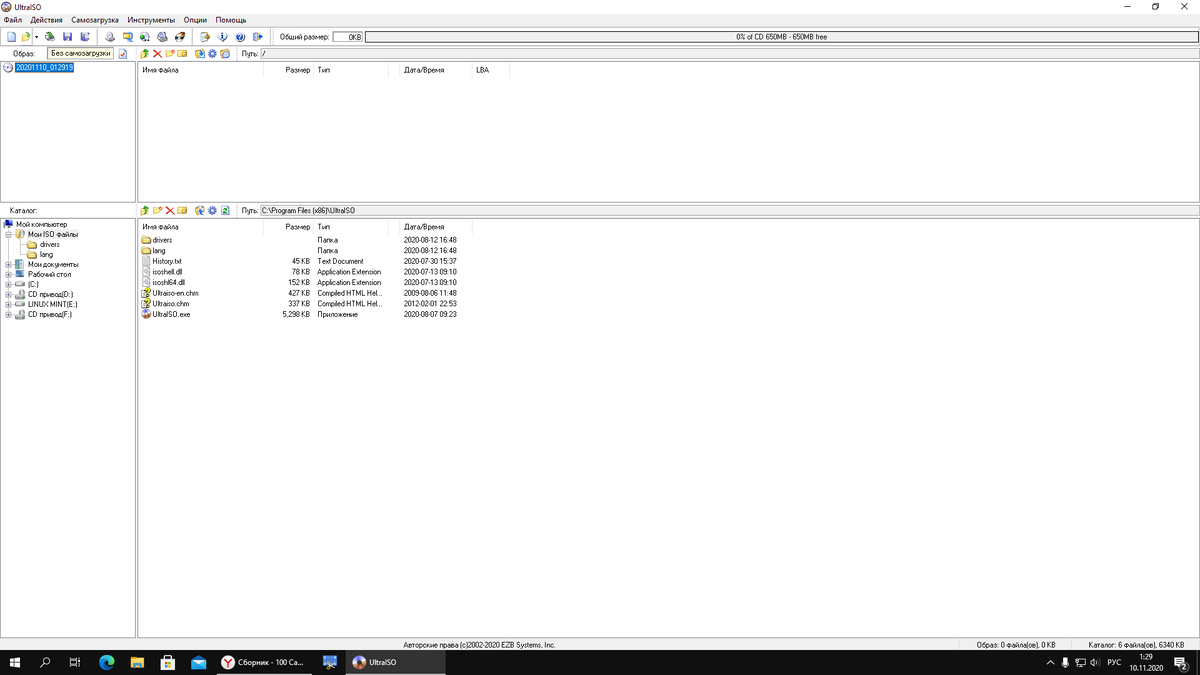The image size is (1200, 675).
Task: Click the CD 650MB capacity progress bar
Action: click(x=781, y=37)
